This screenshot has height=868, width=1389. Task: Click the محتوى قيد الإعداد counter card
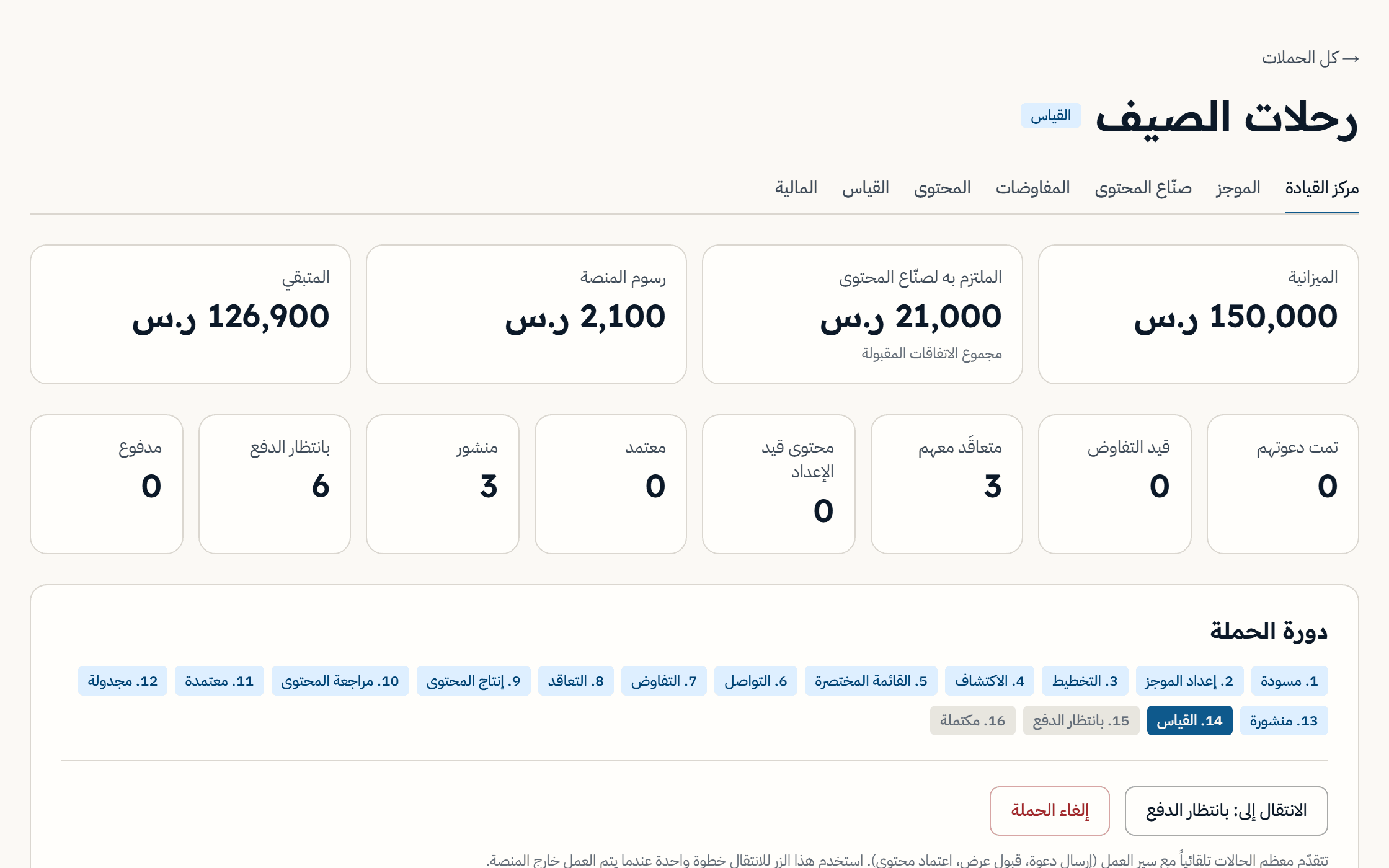coord(778,484)
